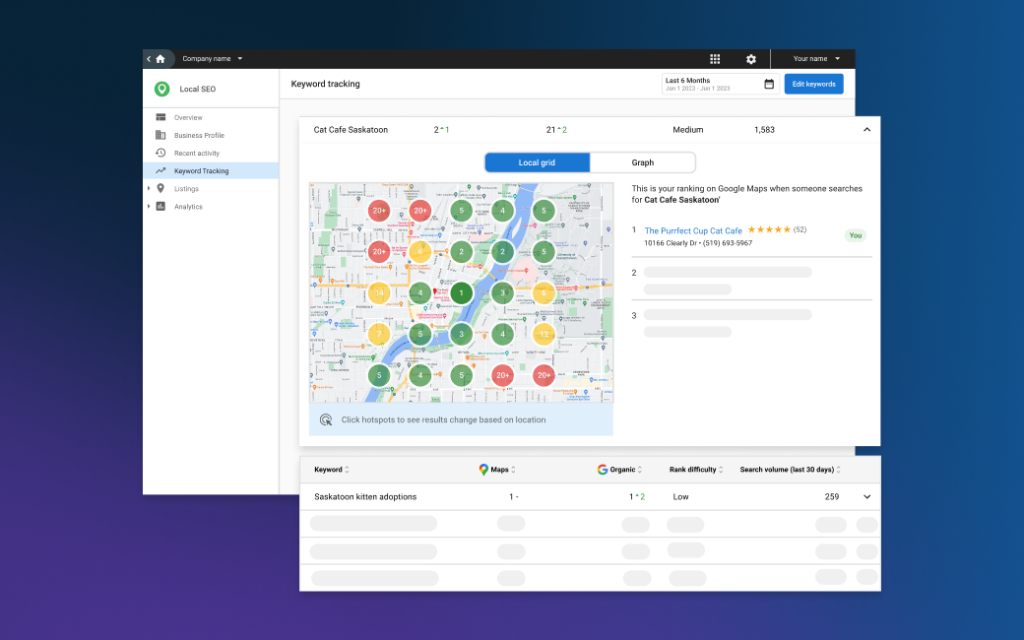The height and width of the screenshot is (640, 1024).
Task: Click the 1,583 search volume value
Action: tap(764, 129)
